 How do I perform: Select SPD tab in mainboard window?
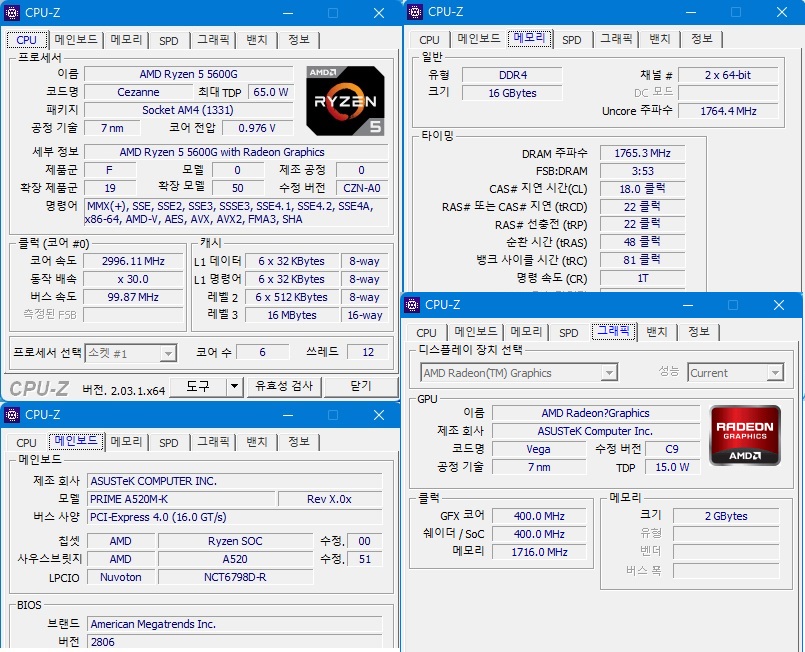click(x=168, y=442)
